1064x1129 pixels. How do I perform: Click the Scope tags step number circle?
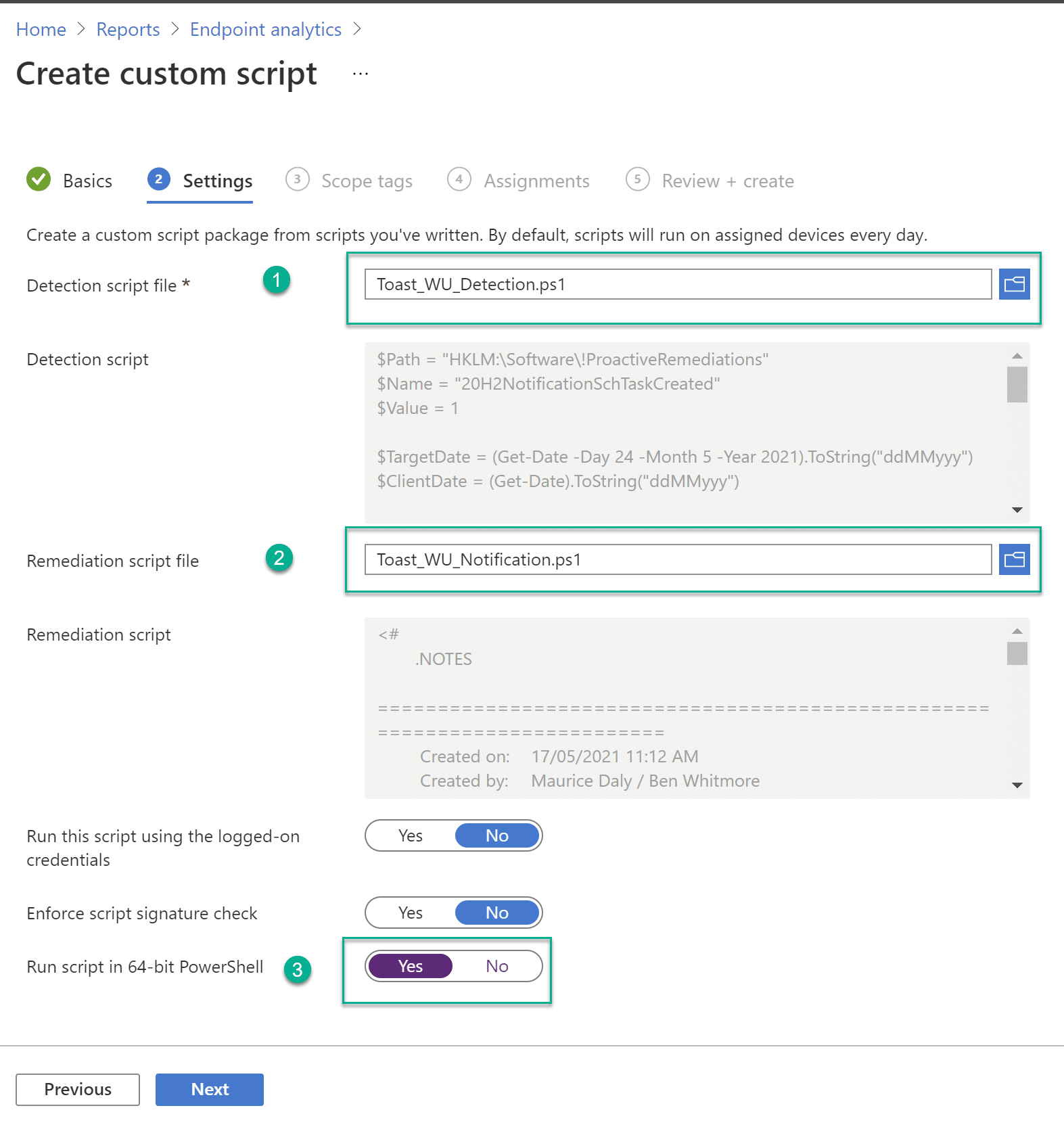[297, 179]
